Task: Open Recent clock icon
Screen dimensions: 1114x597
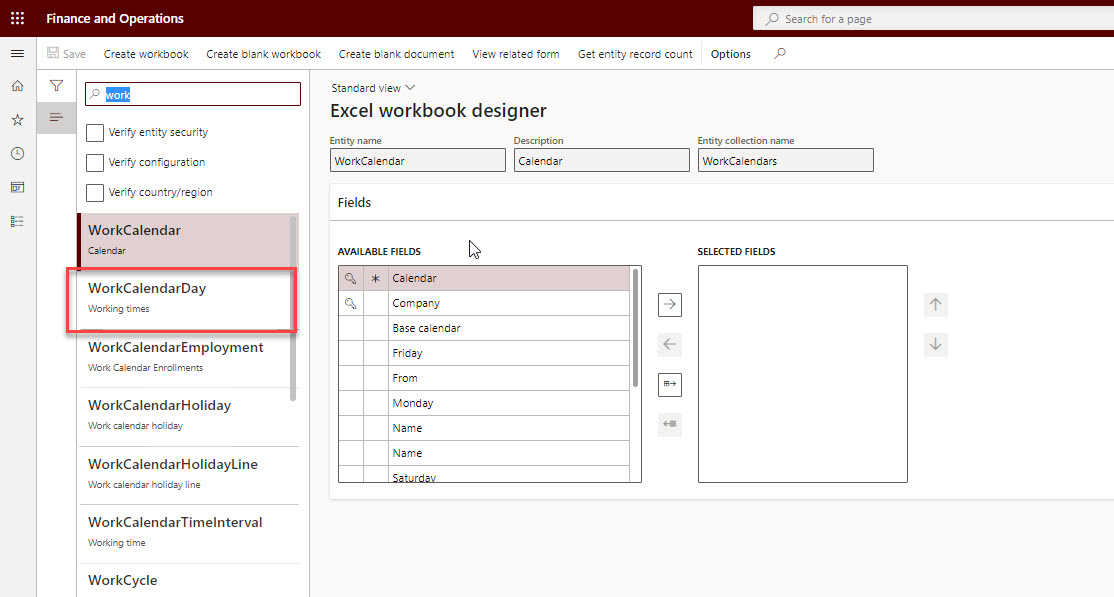Action: point(18,154)
